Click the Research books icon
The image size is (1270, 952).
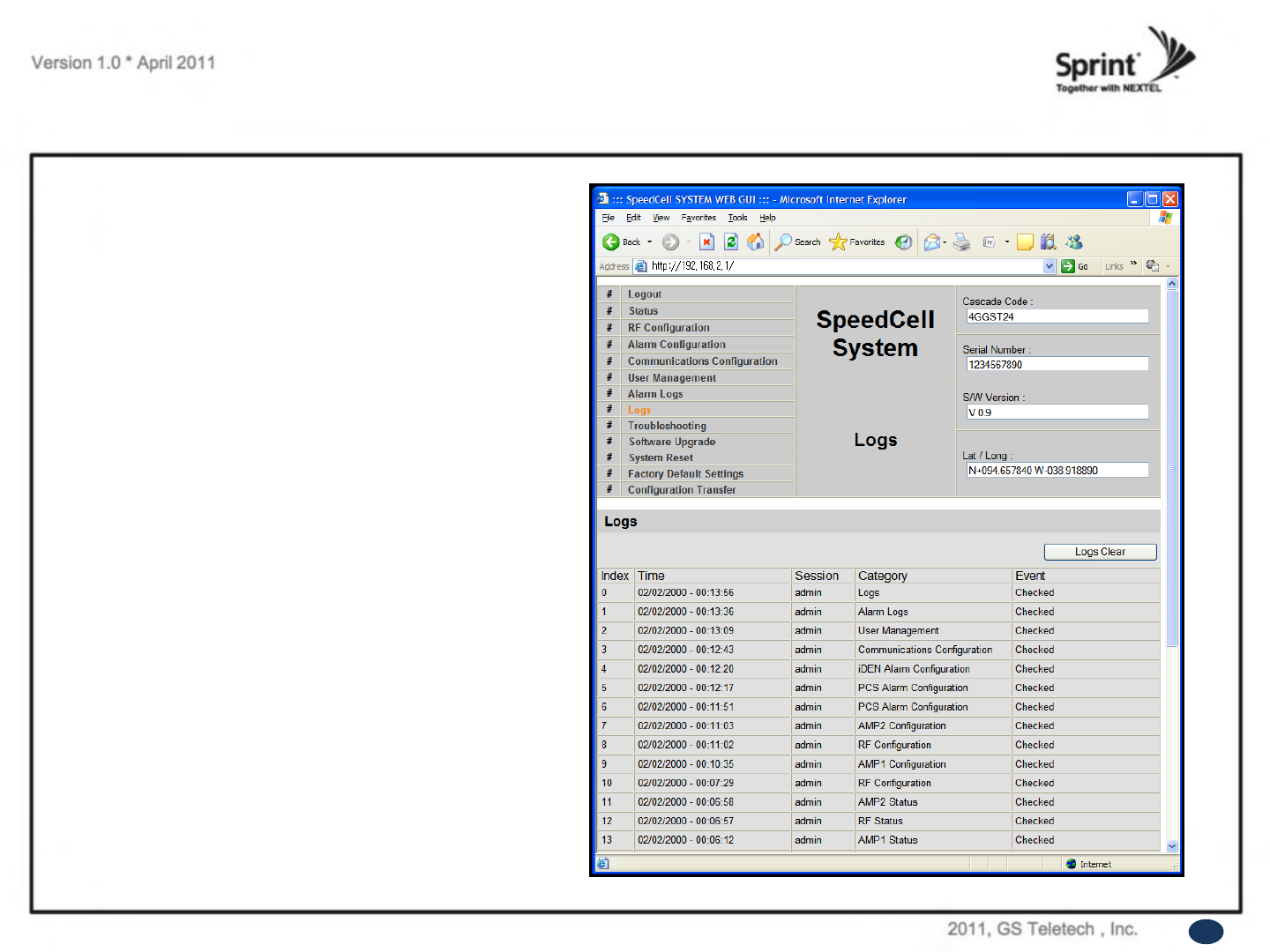(x=1049, y=242)
